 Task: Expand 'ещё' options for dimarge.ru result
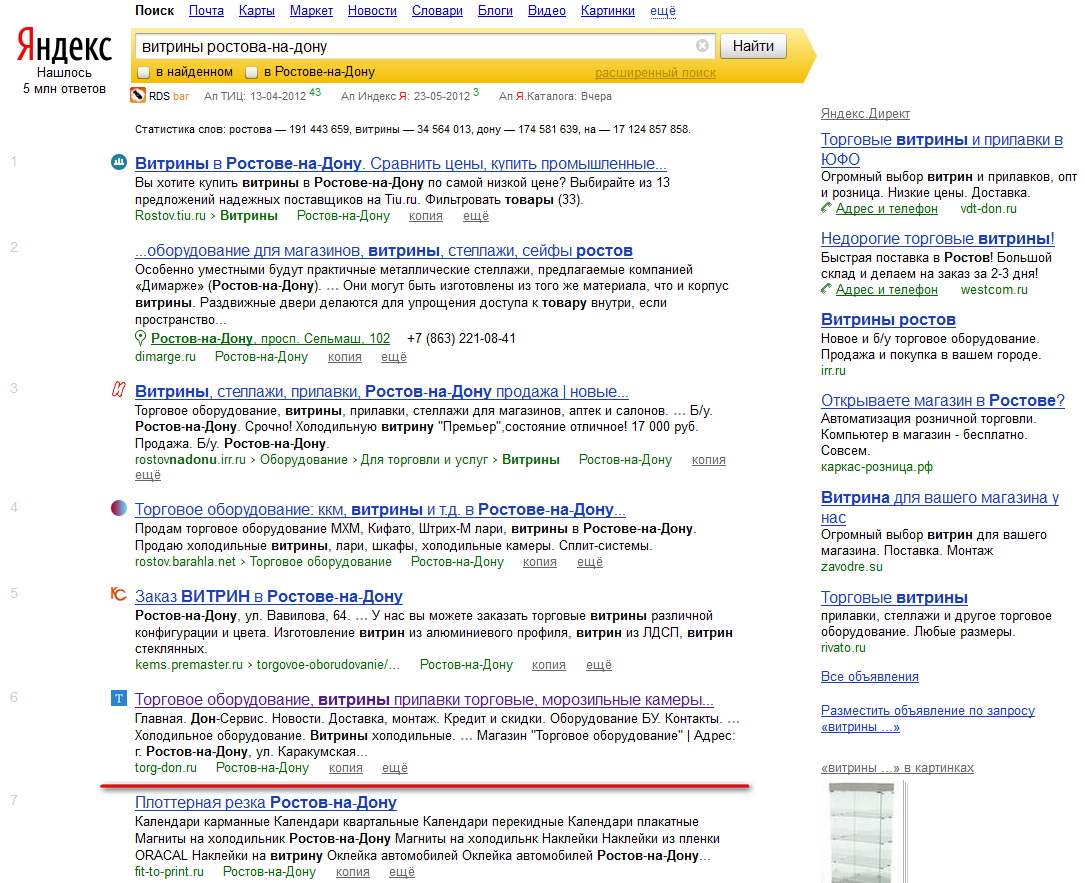394,357
